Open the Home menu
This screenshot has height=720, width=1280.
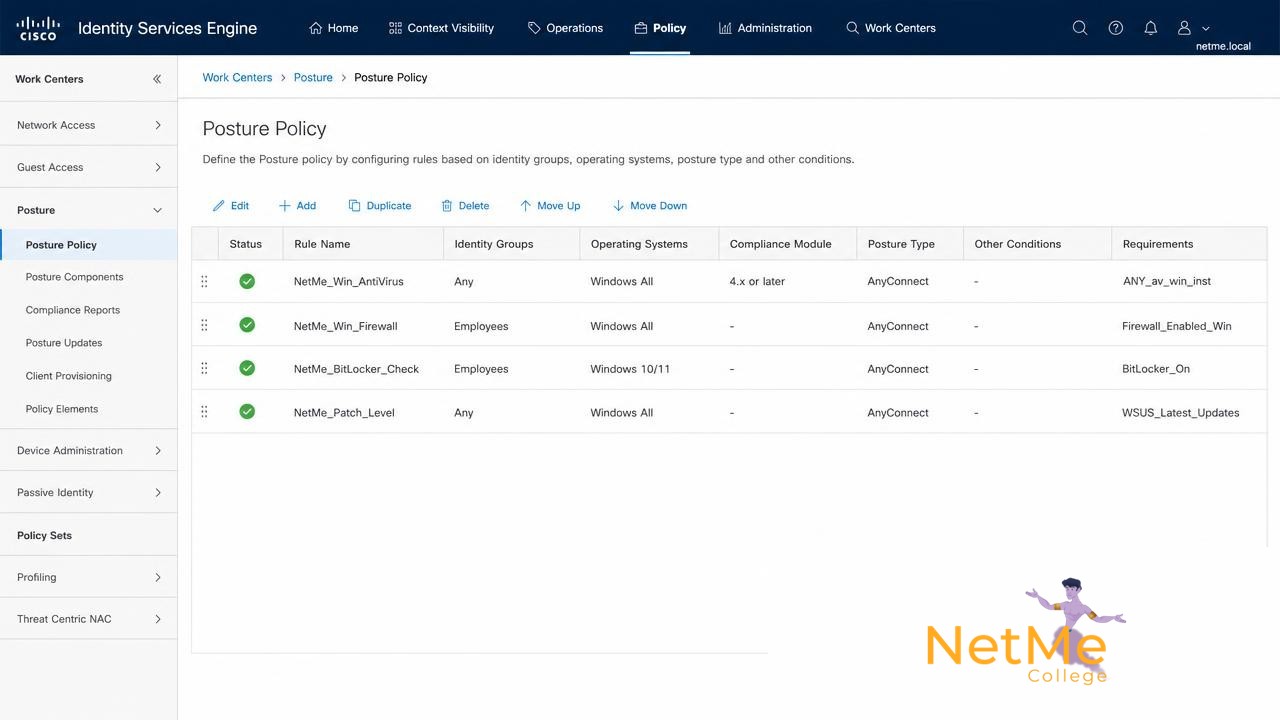[x=334, y=28]
